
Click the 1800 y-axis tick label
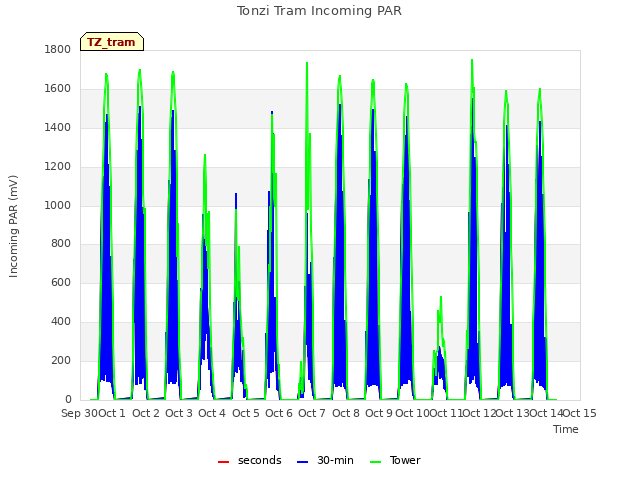(x=58, y=49)
